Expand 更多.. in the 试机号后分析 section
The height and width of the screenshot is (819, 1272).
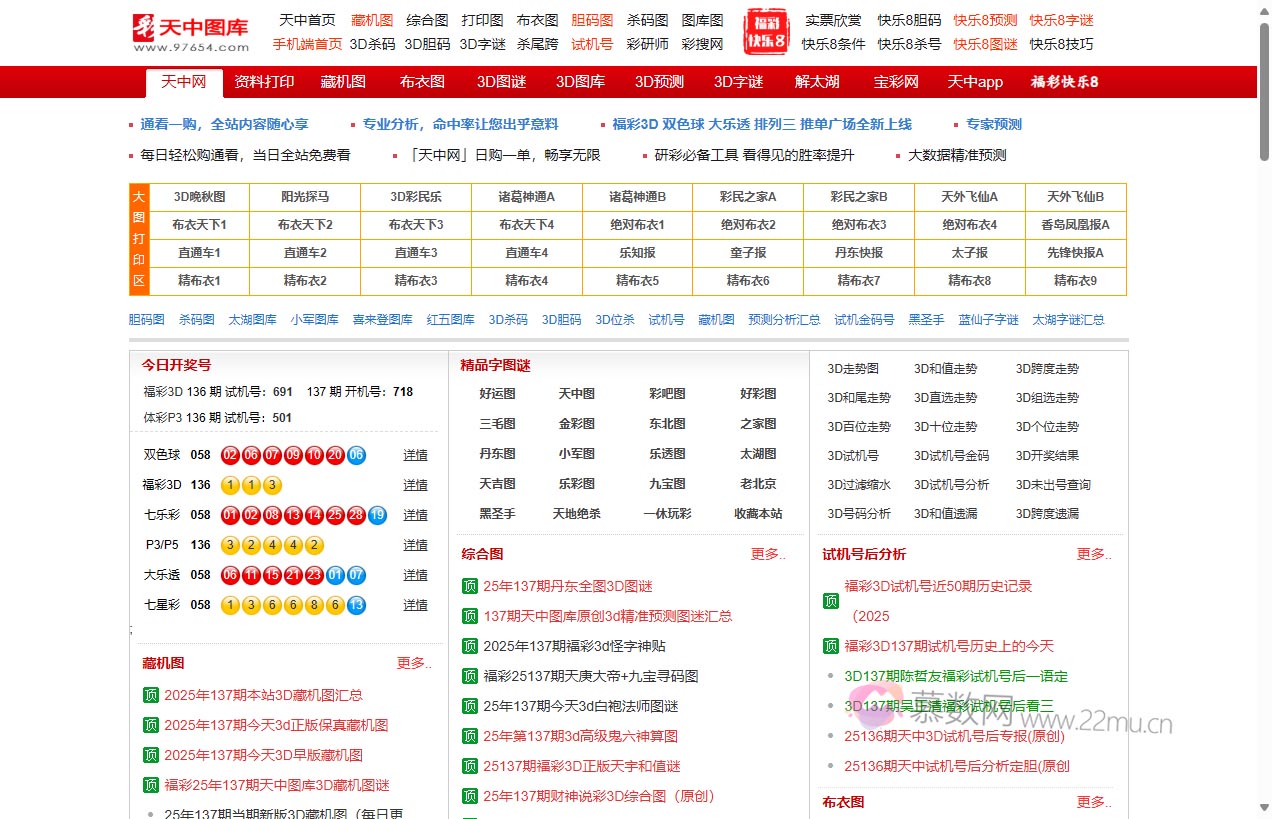point(1091,554)
